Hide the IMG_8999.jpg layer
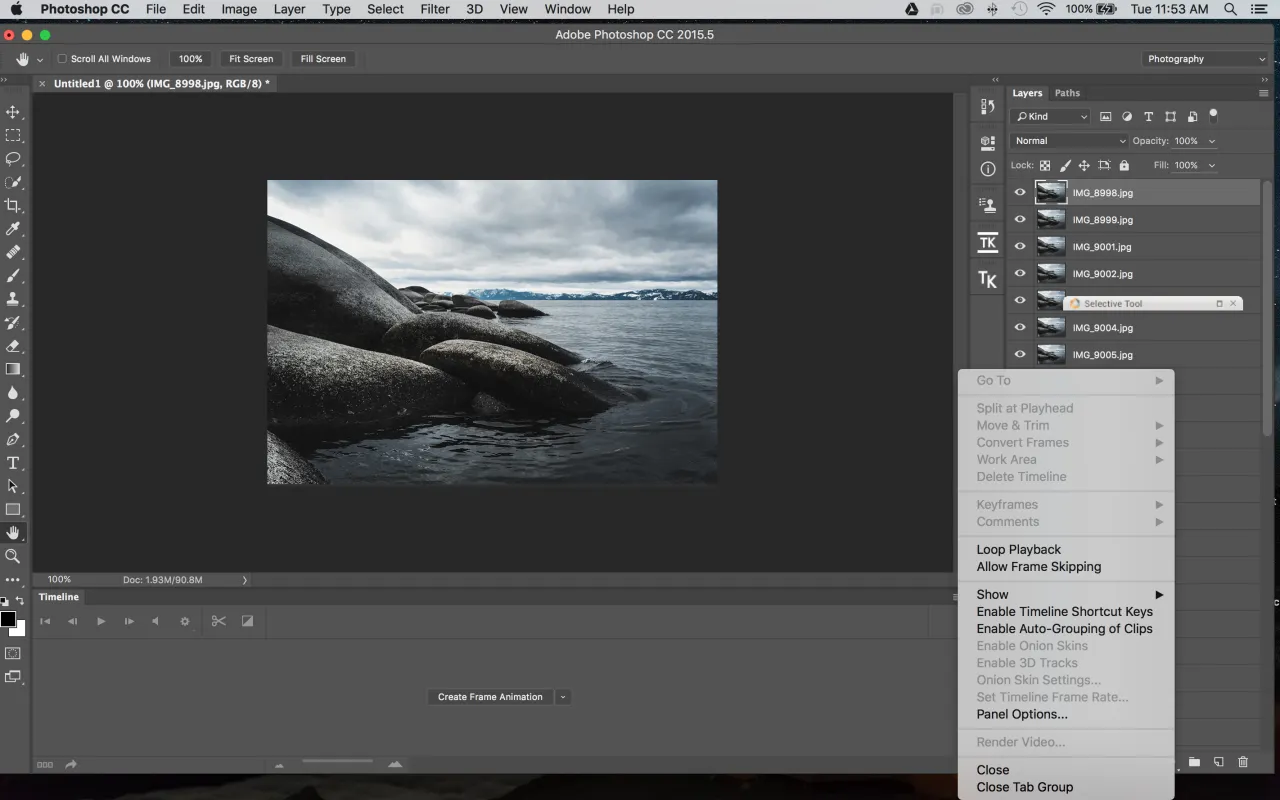The image size is (1280, 800). point(1020,219)
